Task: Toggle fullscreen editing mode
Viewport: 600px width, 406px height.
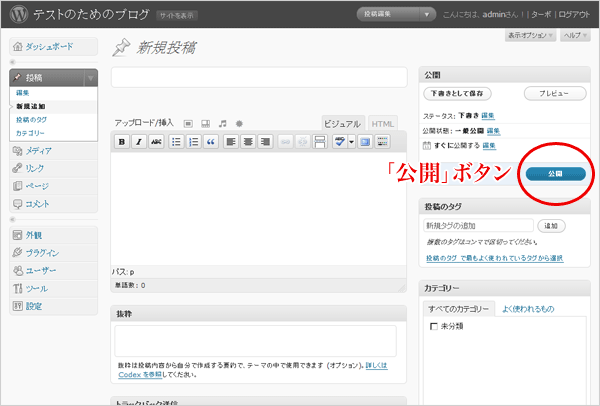Action: coord(365,142)
